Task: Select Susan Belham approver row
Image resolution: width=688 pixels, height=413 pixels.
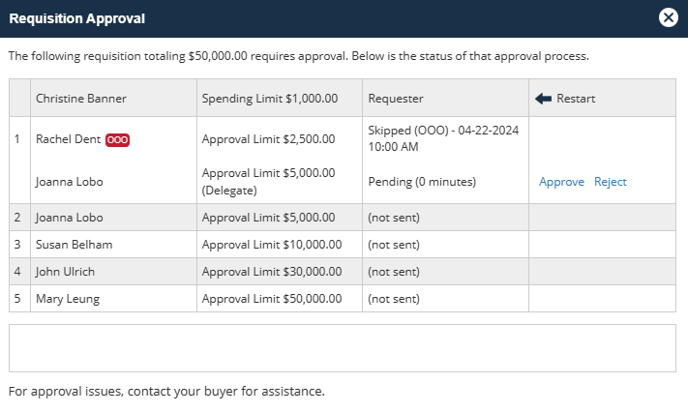Action: pos(342,244)
